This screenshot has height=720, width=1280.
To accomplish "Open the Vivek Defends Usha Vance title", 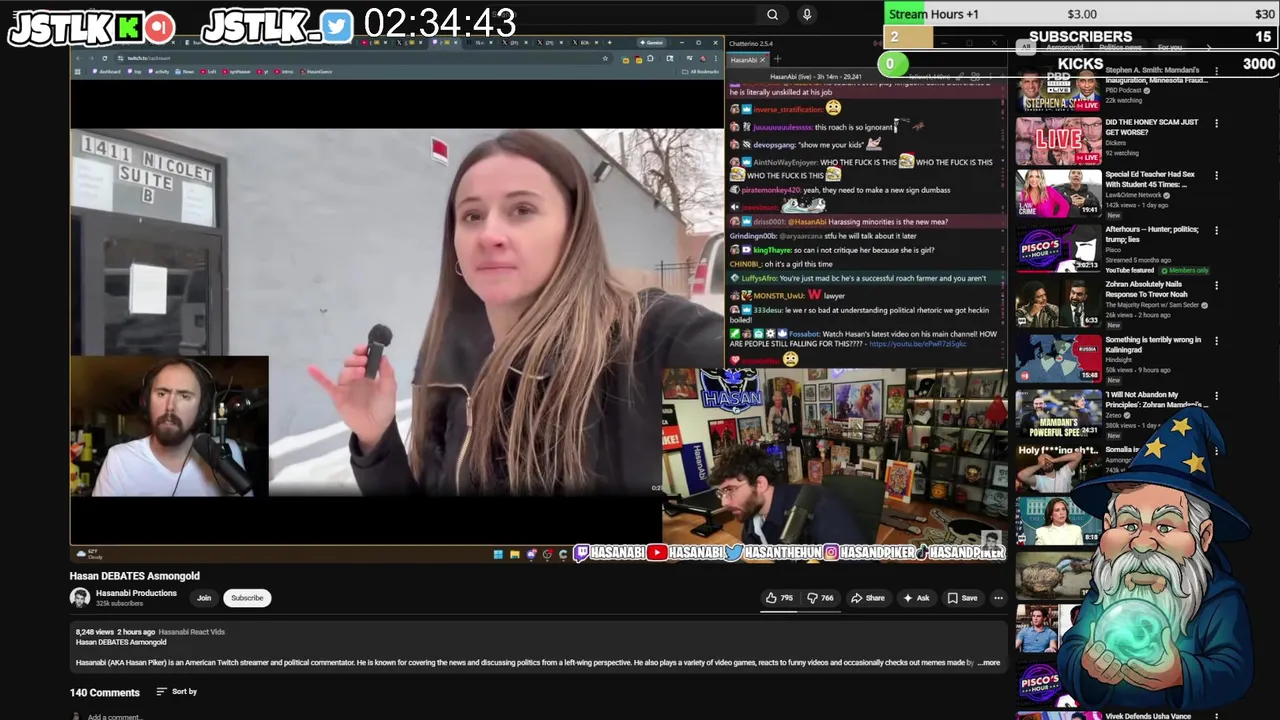I will (x=1148, y=716).
